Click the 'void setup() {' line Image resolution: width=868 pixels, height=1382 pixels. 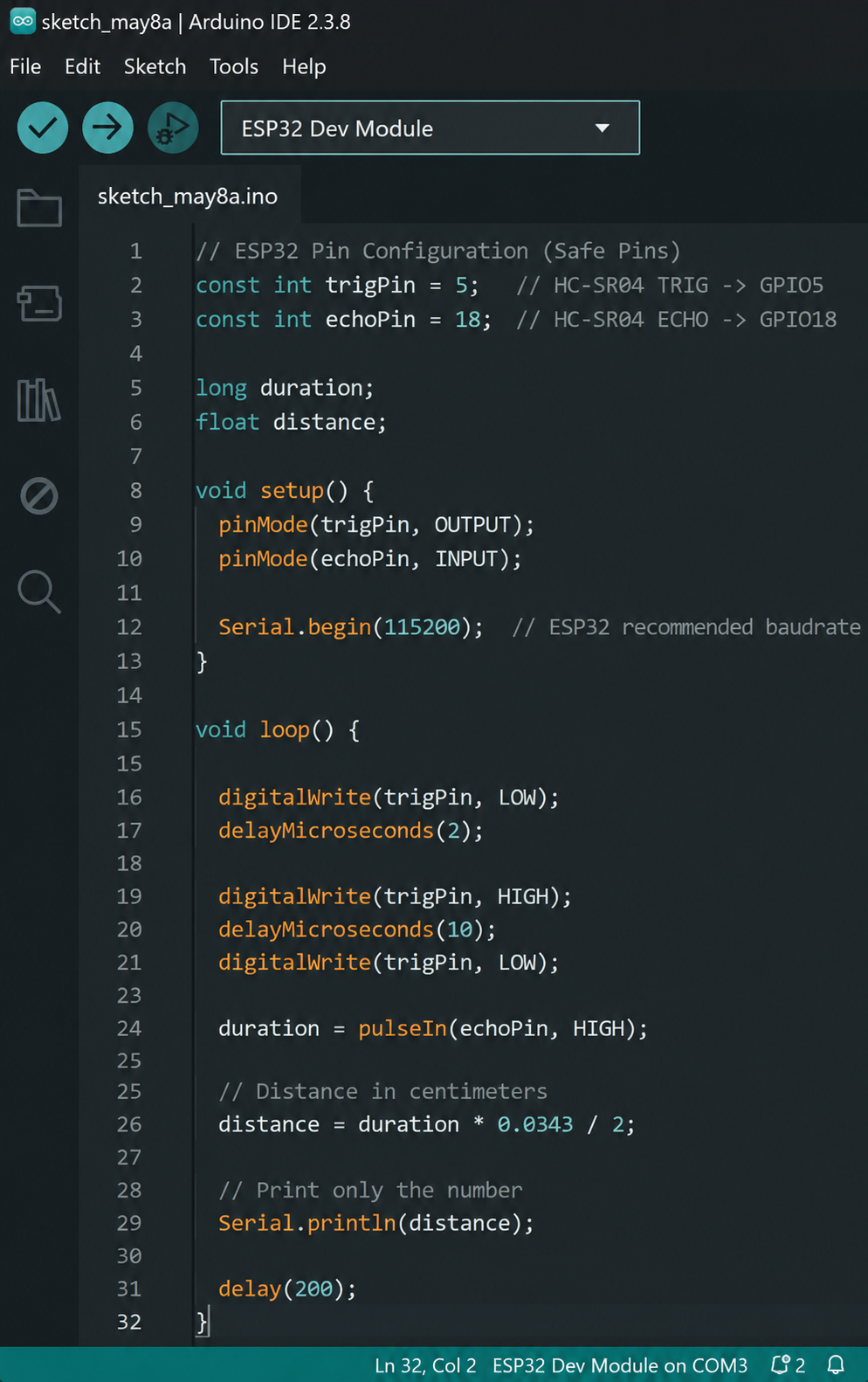285,490
